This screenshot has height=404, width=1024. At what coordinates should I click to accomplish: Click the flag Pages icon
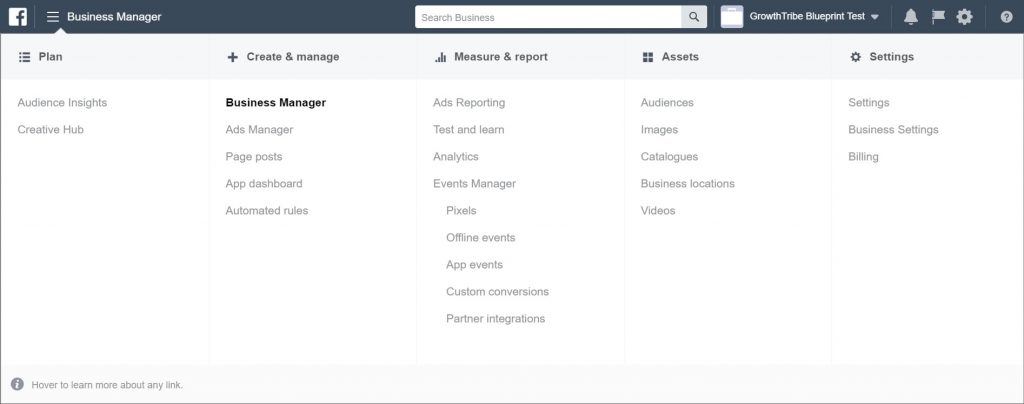937,17
